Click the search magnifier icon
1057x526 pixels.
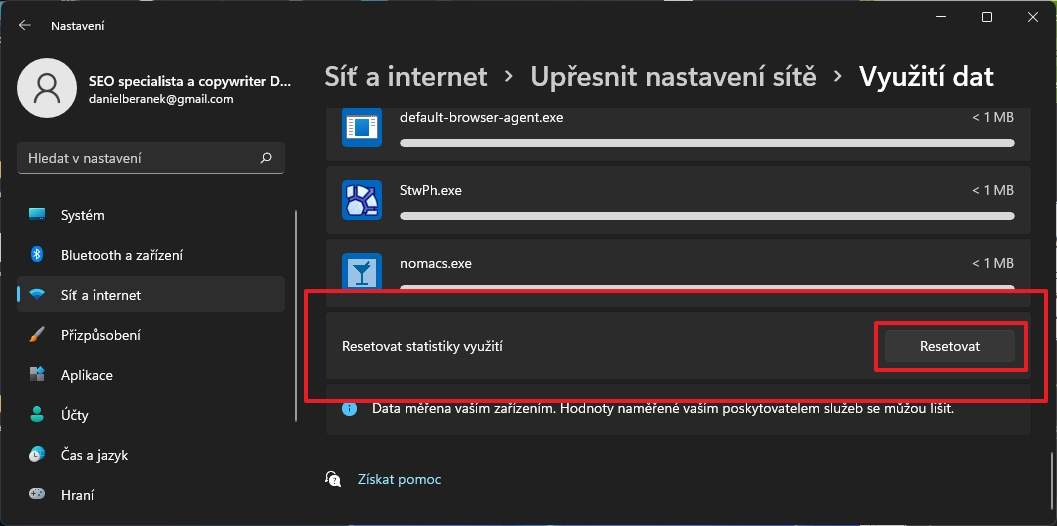click(266, 158)
